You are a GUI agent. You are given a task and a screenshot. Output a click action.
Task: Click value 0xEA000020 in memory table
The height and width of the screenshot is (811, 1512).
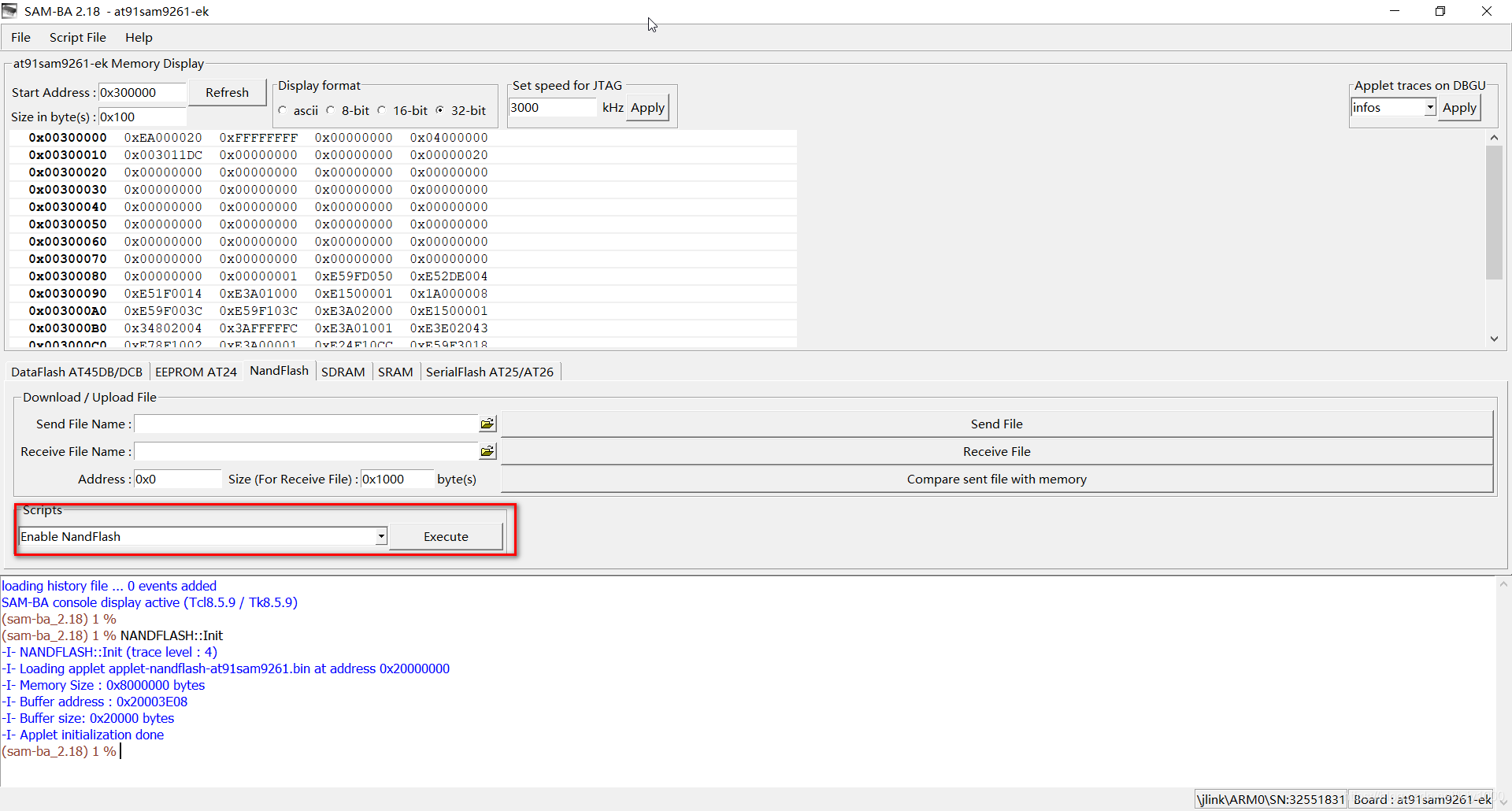[x=163, y=138]
